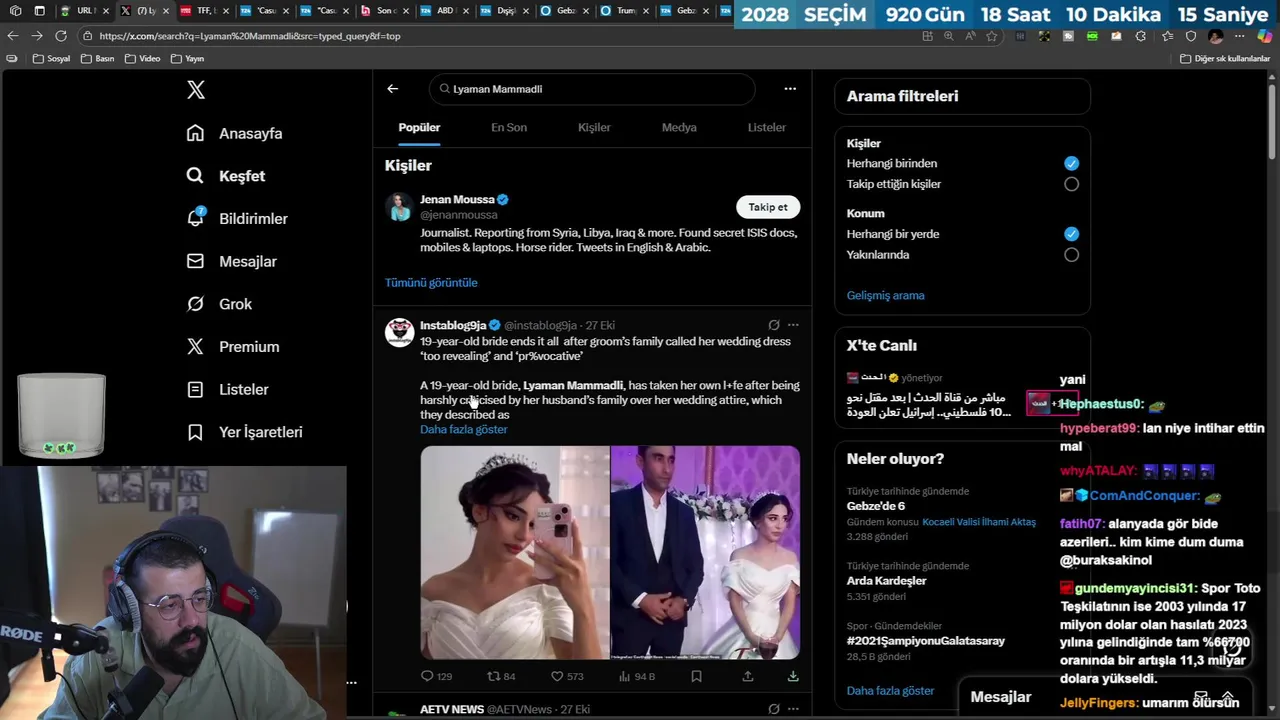
Task: Open Bildirimler notifications
Action: coord(237,218)
